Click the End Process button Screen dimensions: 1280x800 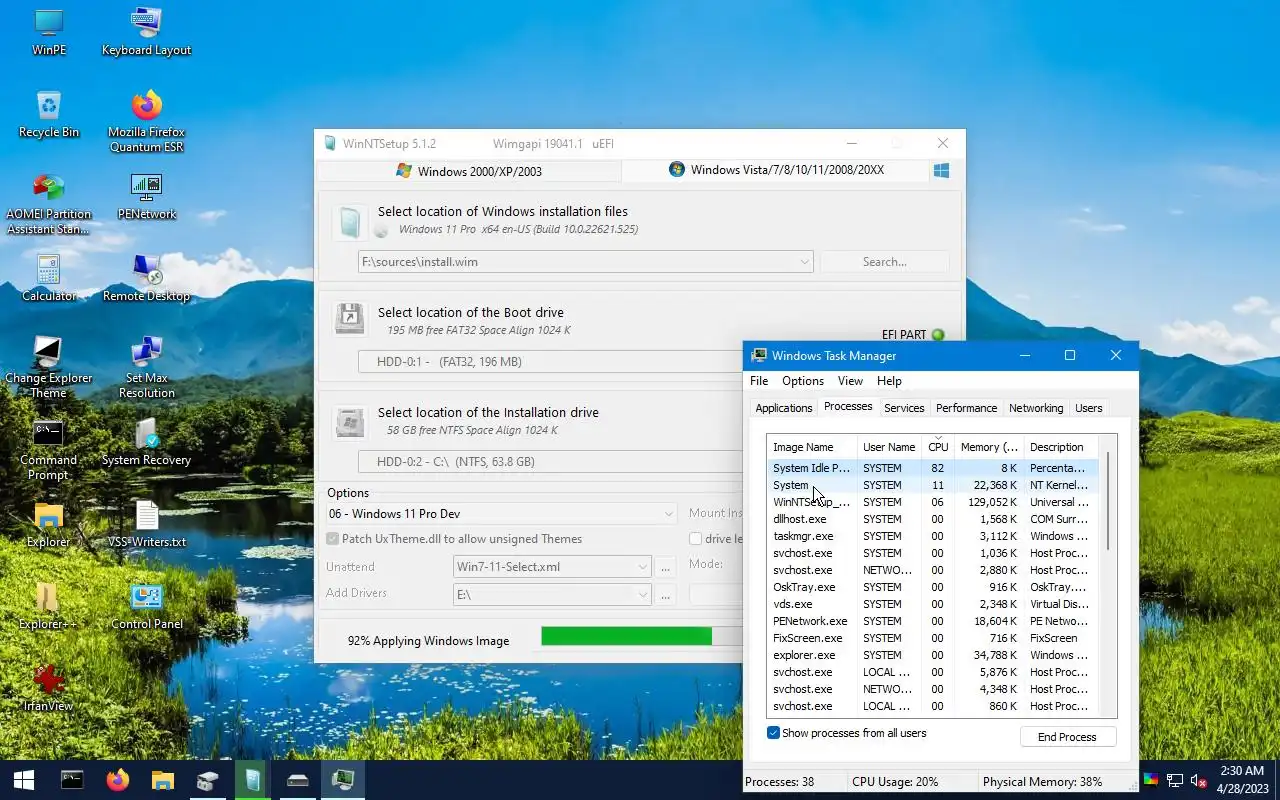coord(1067,737)
